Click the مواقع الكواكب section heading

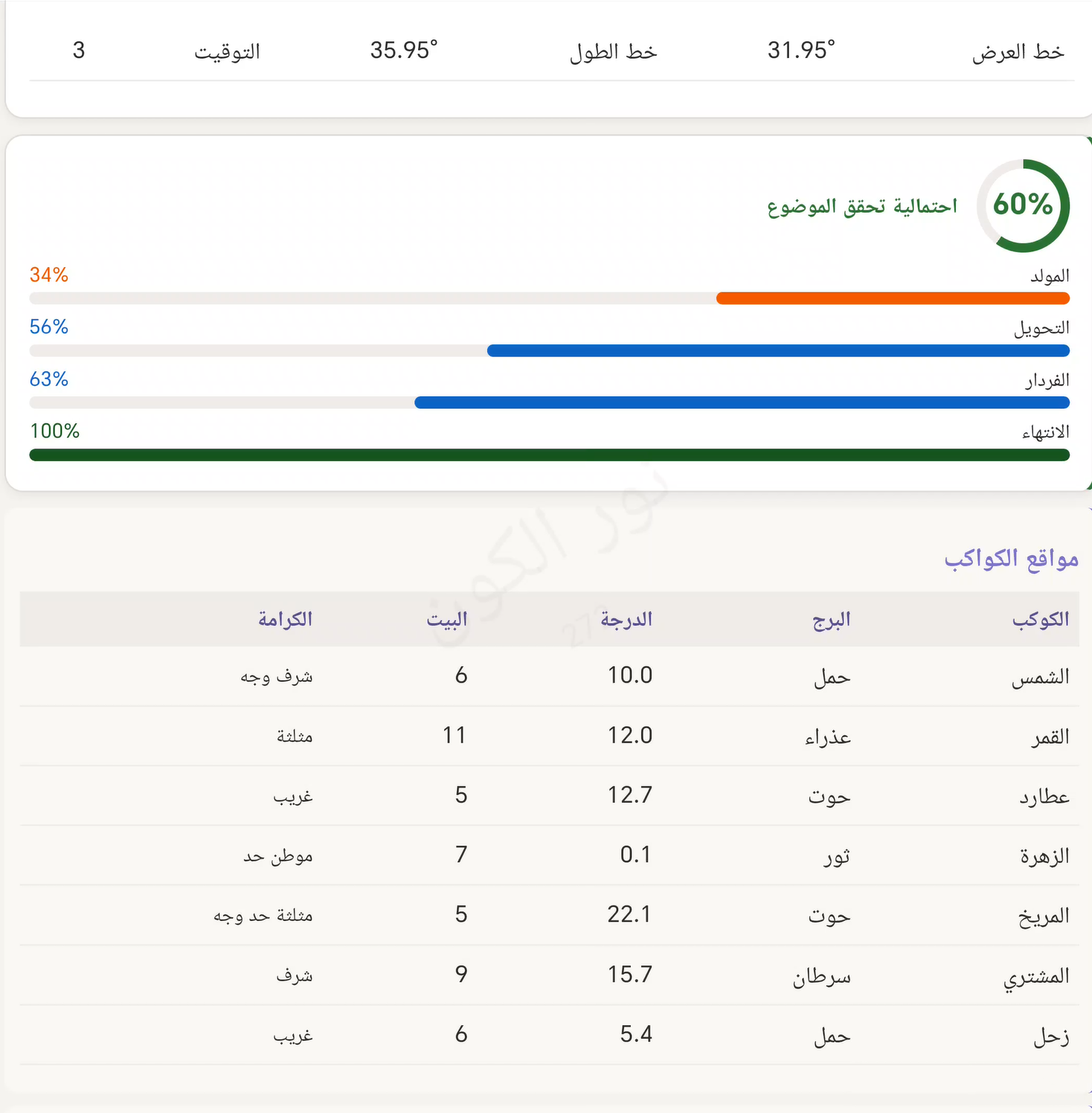pos(1011,558)
